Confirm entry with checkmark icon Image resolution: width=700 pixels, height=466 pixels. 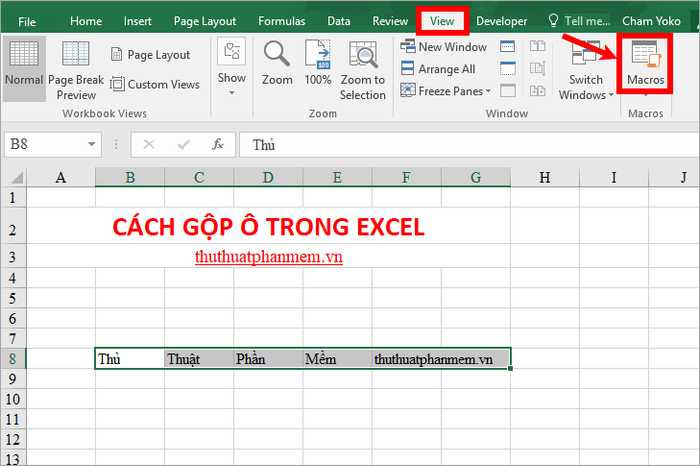click(x=183, y=144)
